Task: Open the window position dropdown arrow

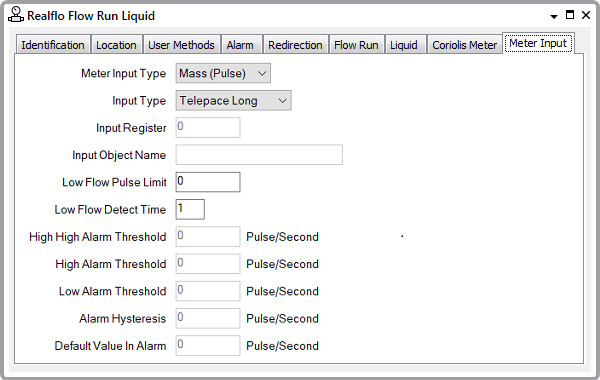Action: (x=554, y=16)
